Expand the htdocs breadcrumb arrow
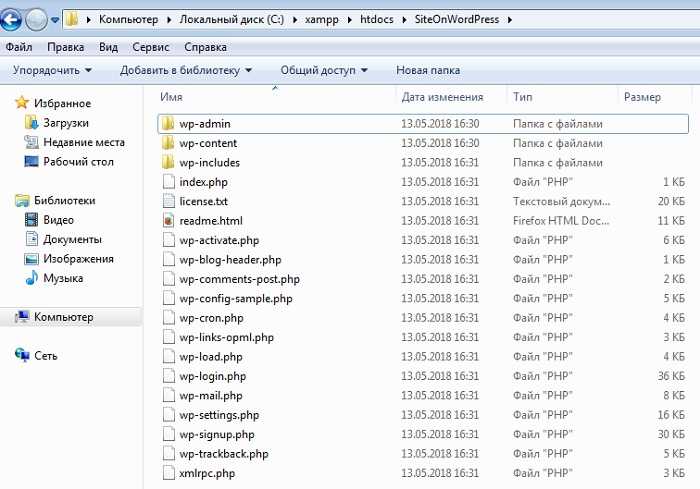 pos(404,20)
